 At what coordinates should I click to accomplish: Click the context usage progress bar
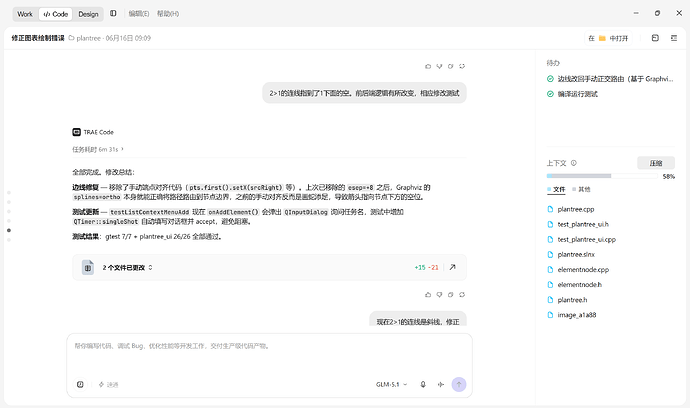tap(602, 176)
